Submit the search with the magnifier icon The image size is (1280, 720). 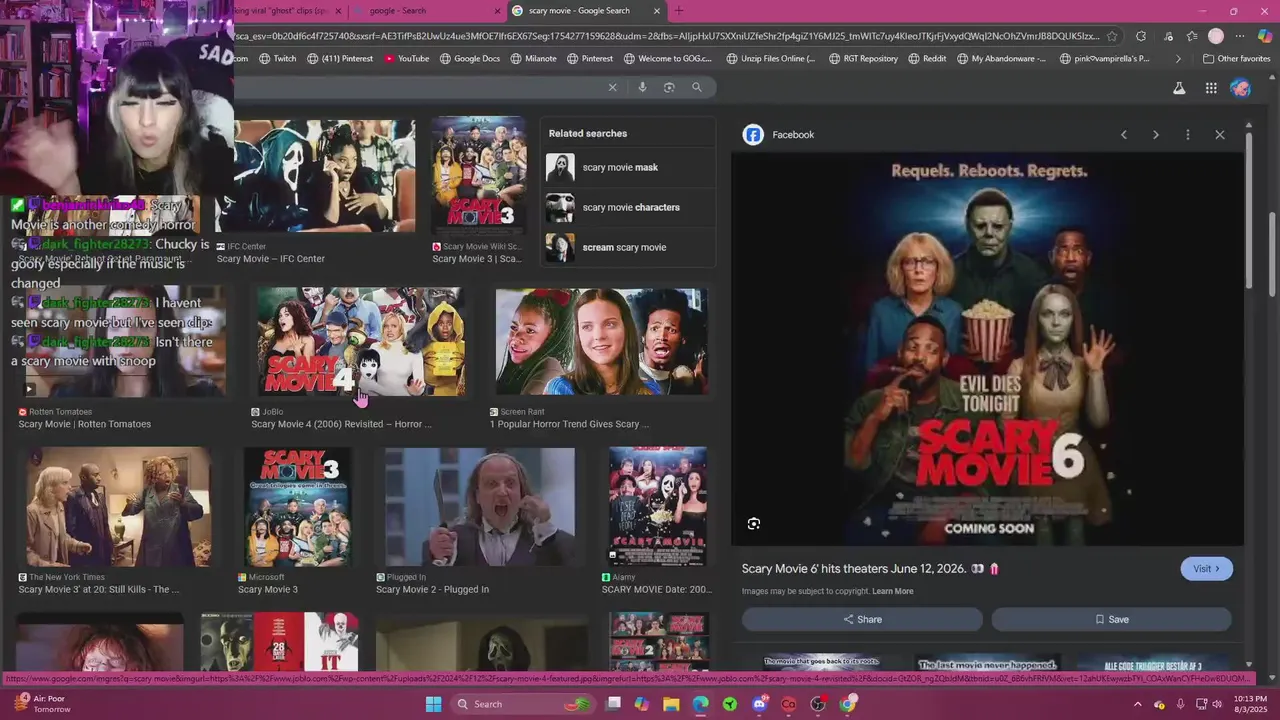point(697,87)
